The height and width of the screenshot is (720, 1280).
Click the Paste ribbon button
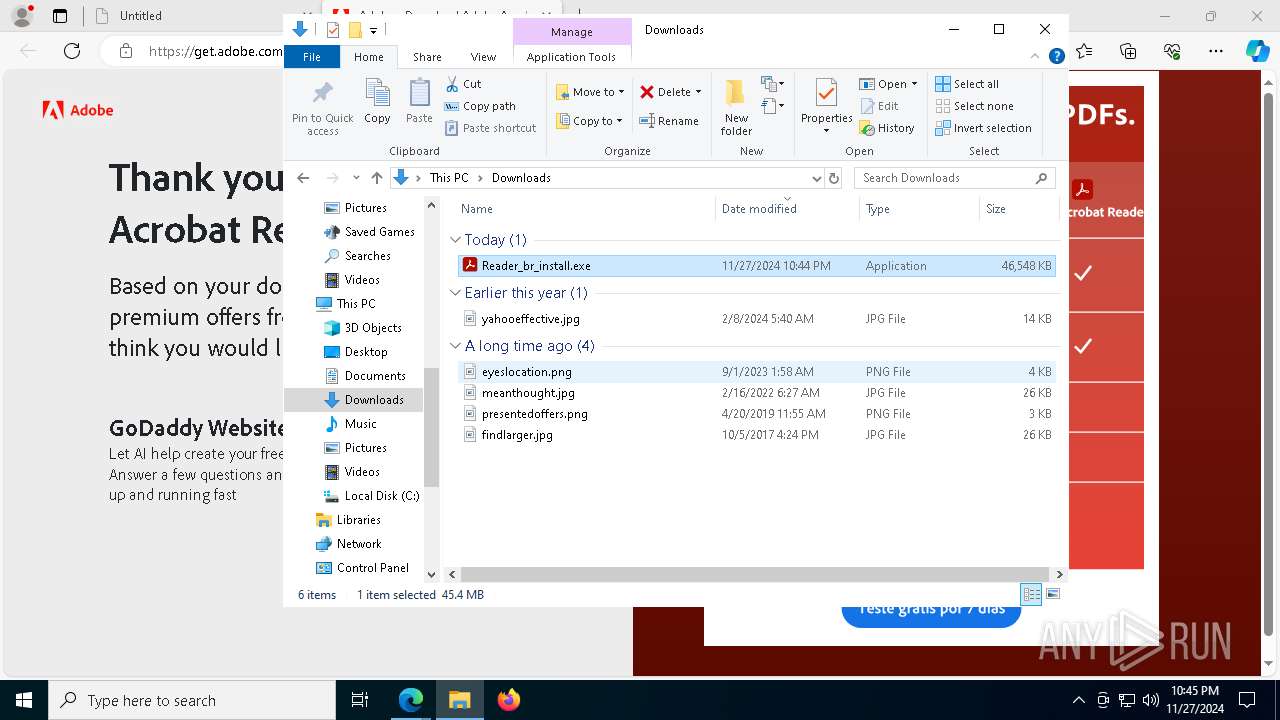pos(419,102)
